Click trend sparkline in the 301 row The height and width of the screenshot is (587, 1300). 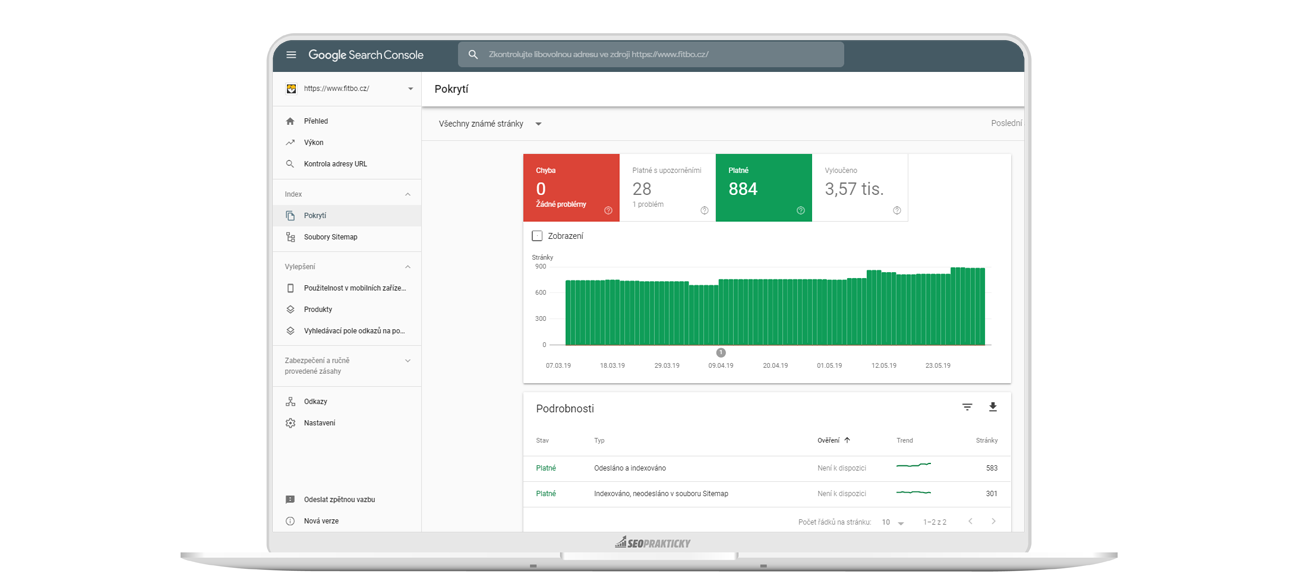[x=913, y=493]
